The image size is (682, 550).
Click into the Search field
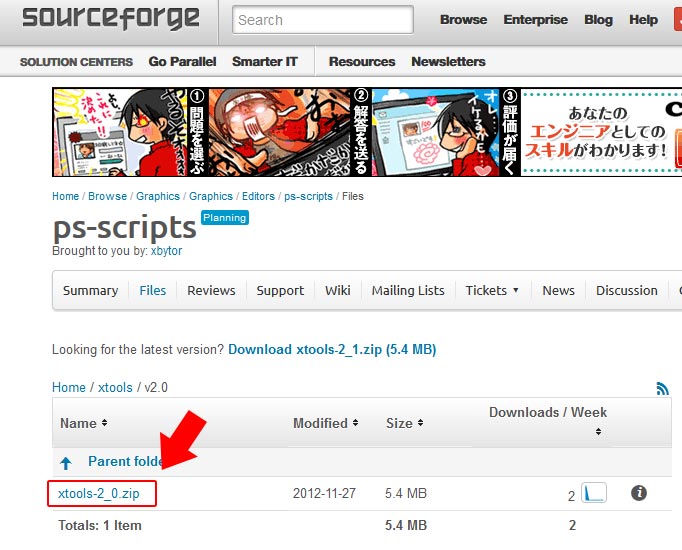click(323, 20)
